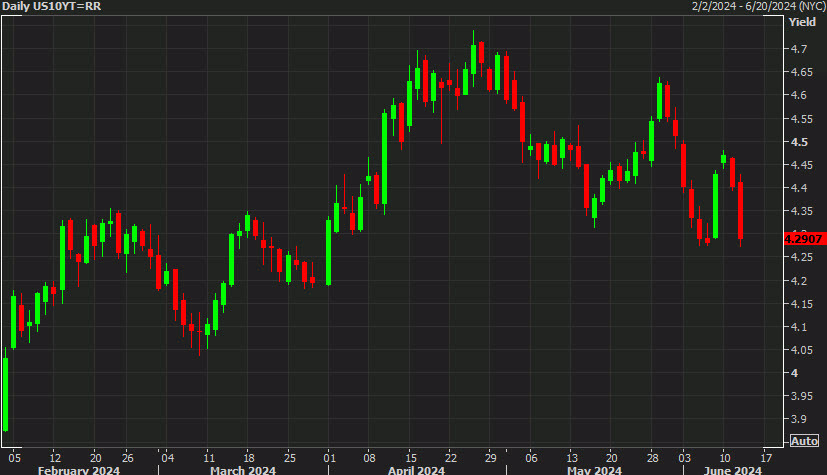Screen dimensions: 827x475
Task: Click the 4.1 yield axis label
Action: click(799, 327)
